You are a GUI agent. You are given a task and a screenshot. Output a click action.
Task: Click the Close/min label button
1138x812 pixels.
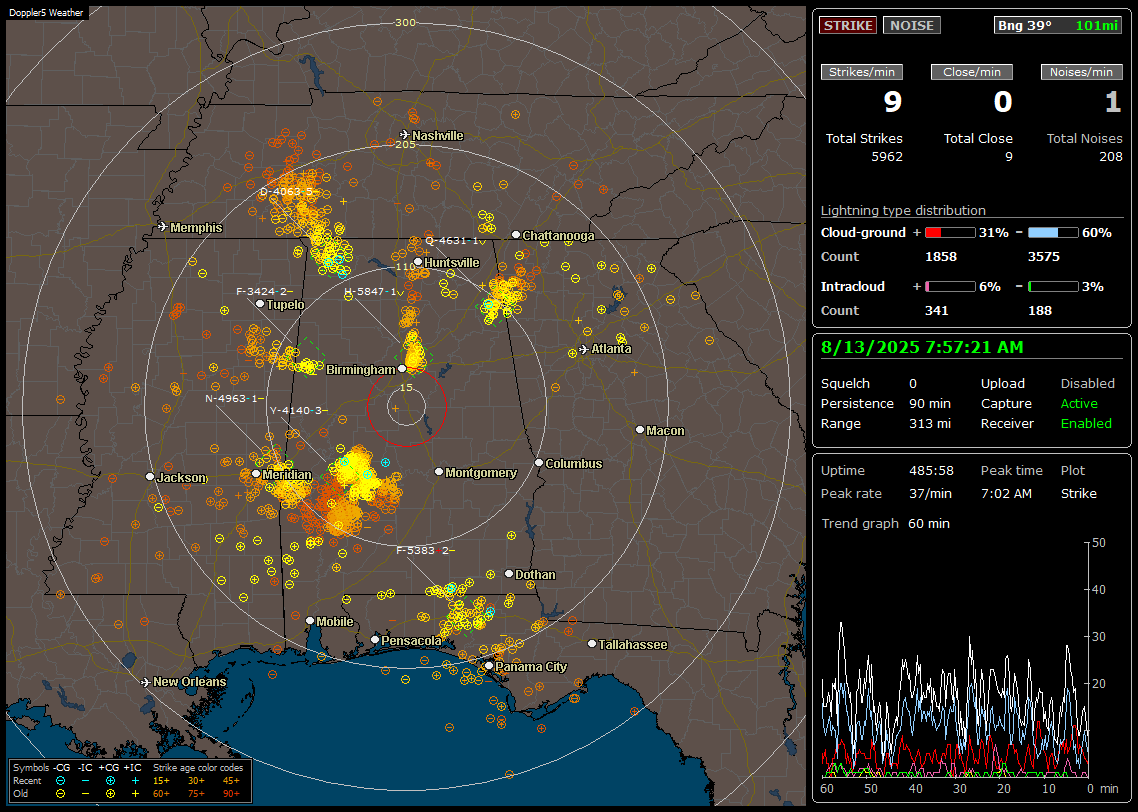point(972,72)
